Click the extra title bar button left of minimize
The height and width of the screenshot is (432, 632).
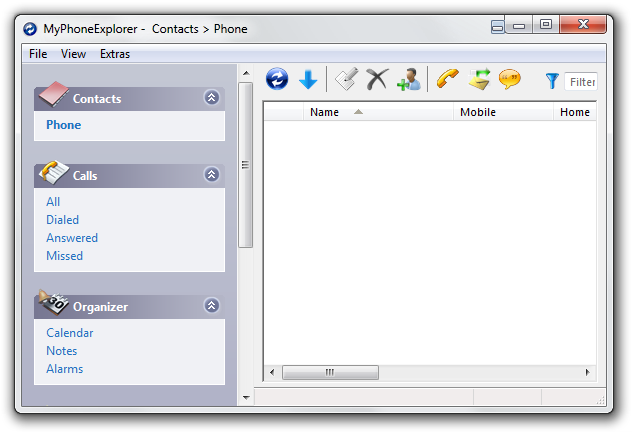pos(498,27)
